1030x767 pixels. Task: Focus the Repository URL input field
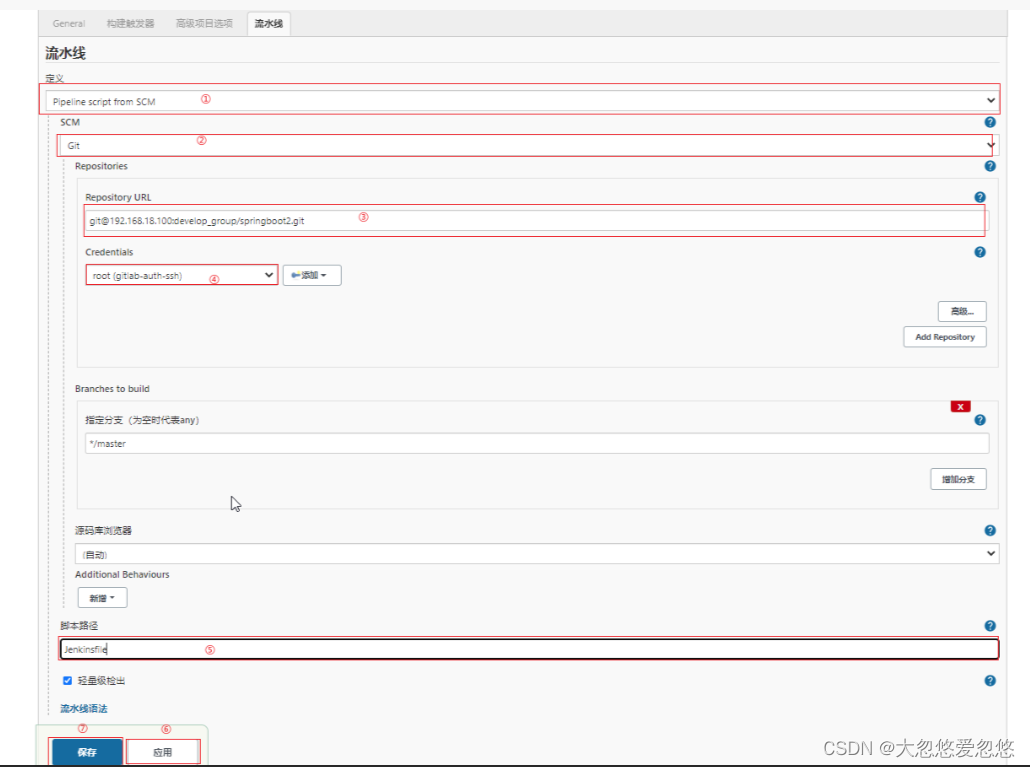(537, 221)
